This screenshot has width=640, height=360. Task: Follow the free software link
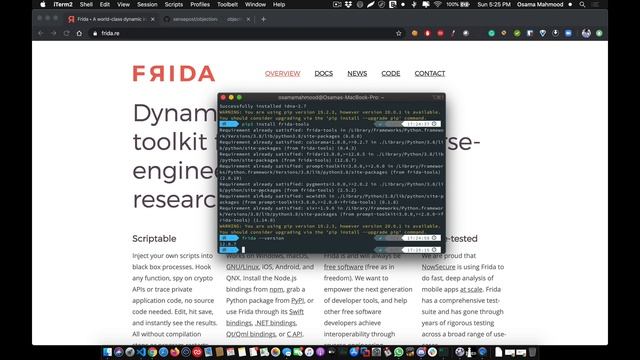(343, 267)
